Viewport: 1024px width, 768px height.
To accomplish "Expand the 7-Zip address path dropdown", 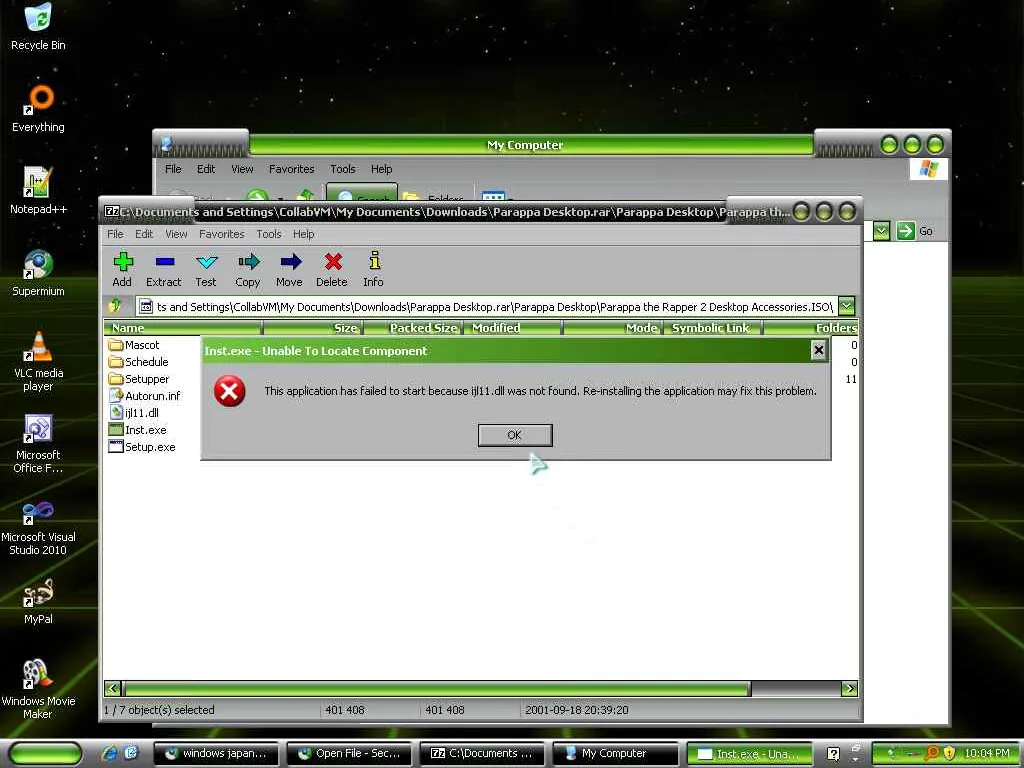I will coord(846,306).
